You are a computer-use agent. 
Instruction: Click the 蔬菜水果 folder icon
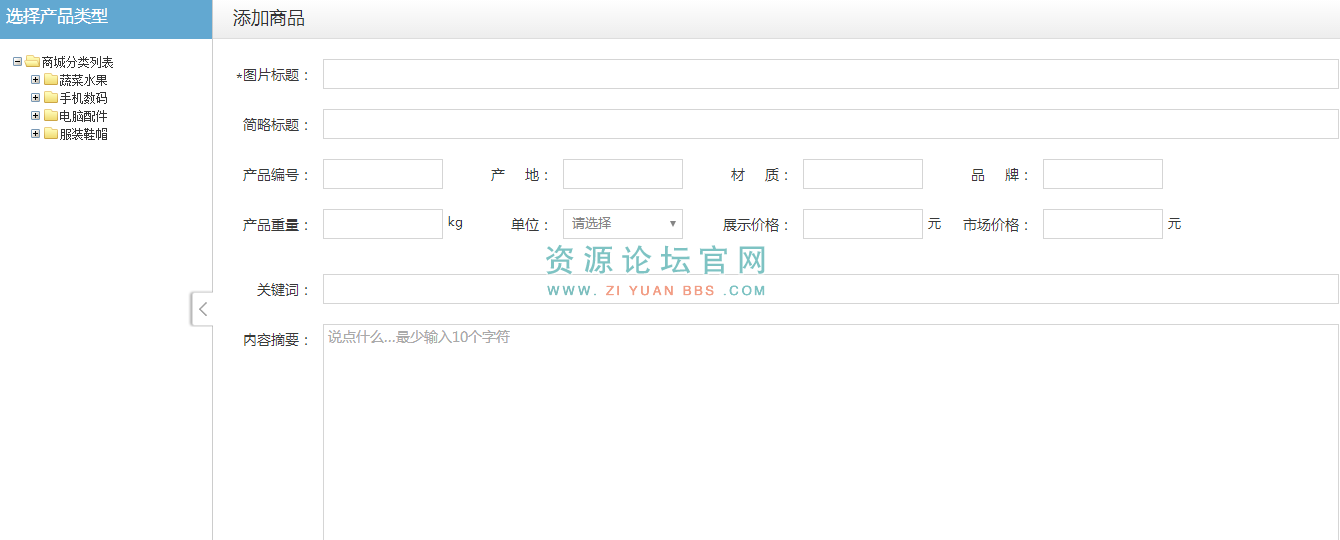point(50,80)
